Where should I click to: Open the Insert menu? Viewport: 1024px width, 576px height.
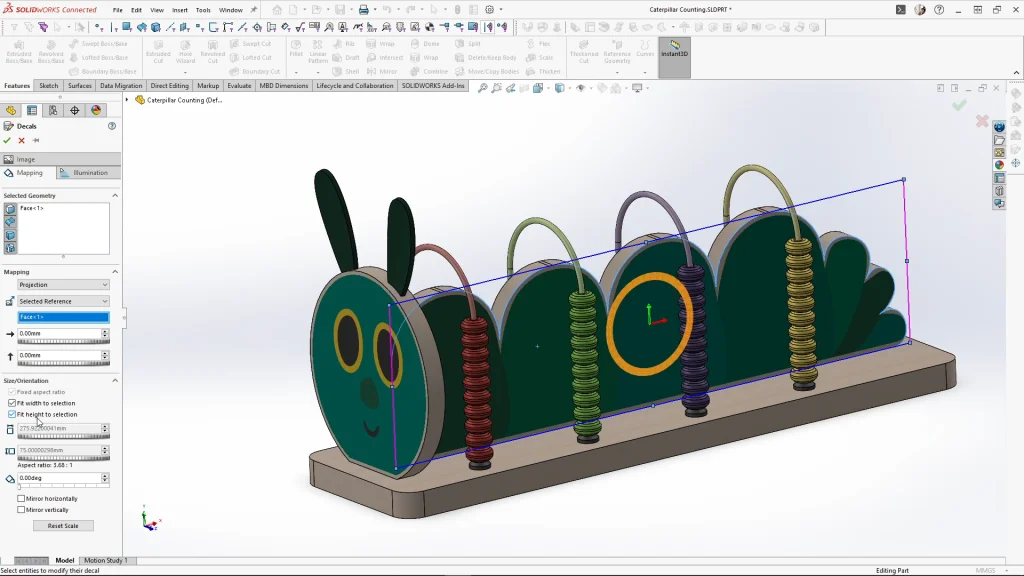click(x=180, y=10)
